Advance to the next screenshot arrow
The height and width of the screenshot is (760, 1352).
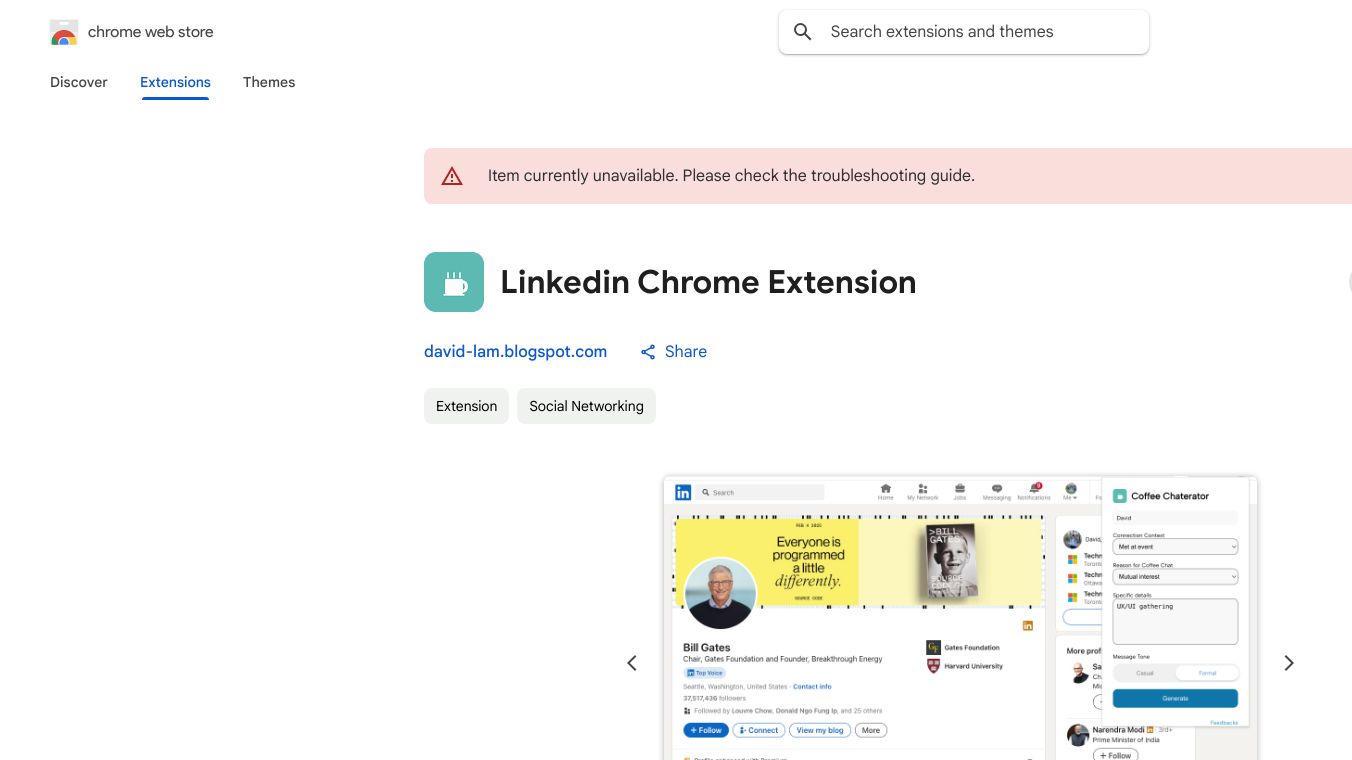pyautogui.click(x=1289, y=663)
